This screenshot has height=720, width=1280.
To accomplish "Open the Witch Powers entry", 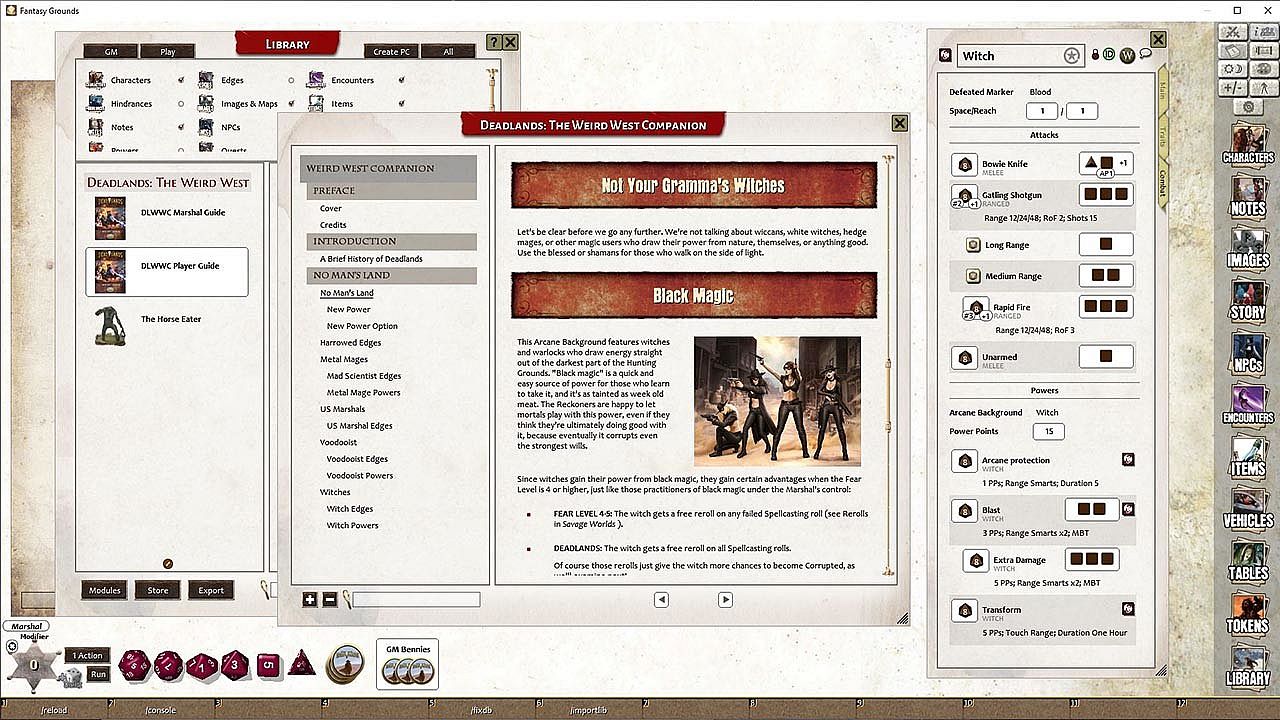I will (x=353, y=525).
